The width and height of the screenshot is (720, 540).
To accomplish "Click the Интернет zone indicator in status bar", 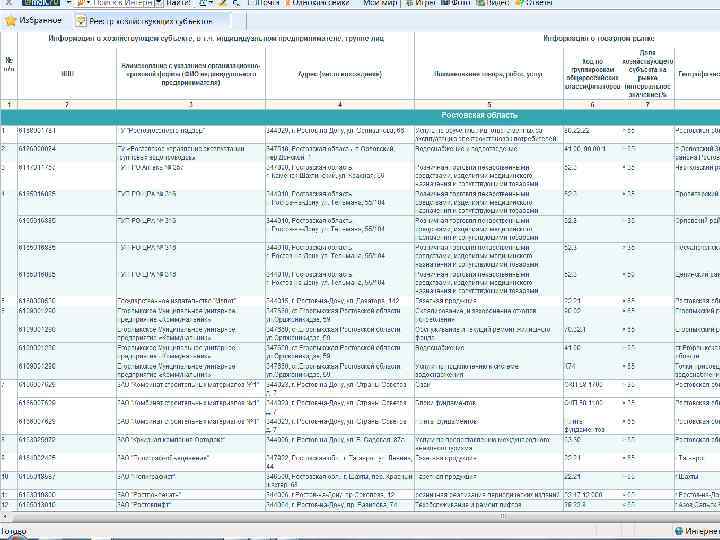I will pos(695,532).
